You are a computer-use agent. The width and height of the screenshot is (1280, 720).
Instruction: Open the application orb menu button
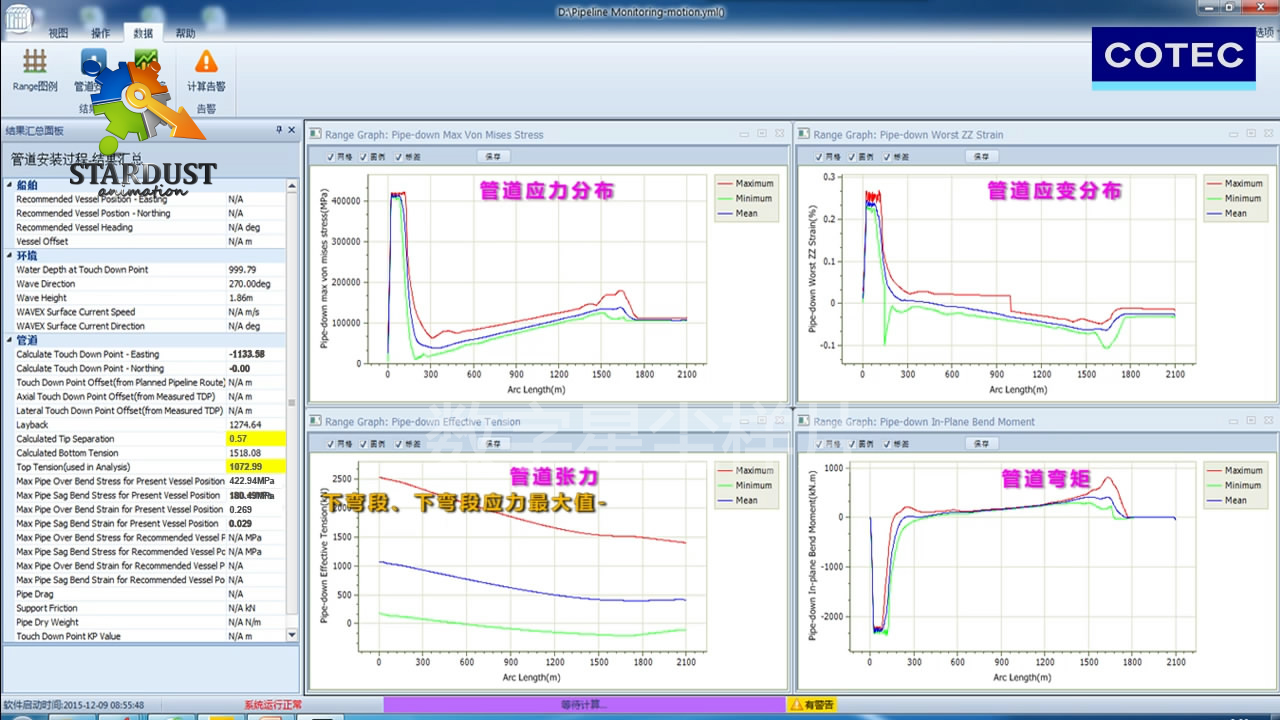18,20
